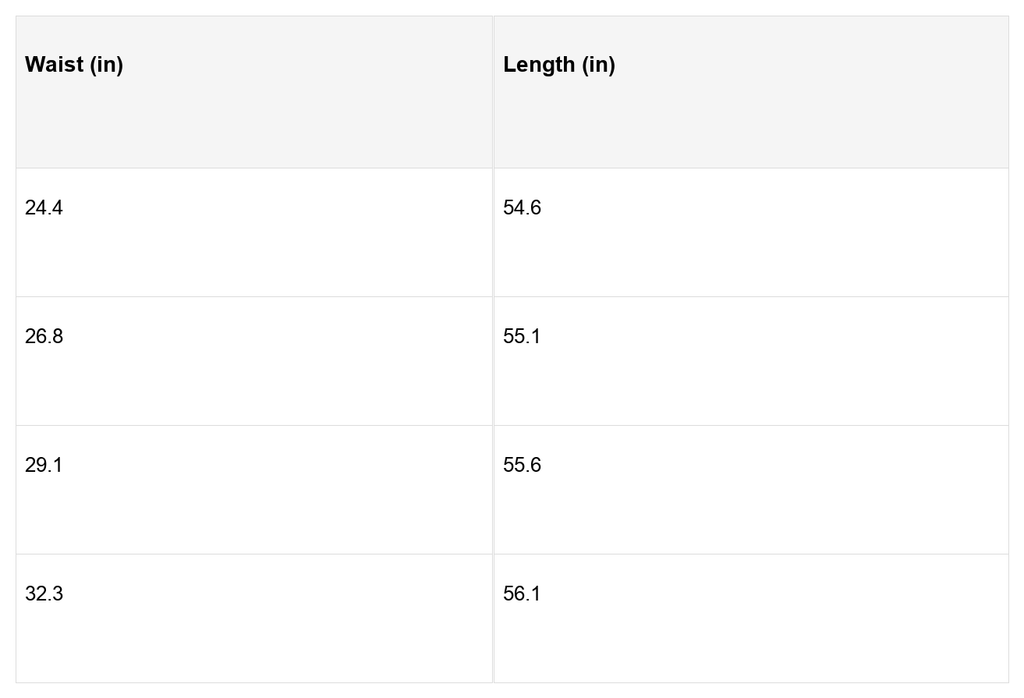
Task: Select the 24.4 waist cell
Action: coord(44,208)
